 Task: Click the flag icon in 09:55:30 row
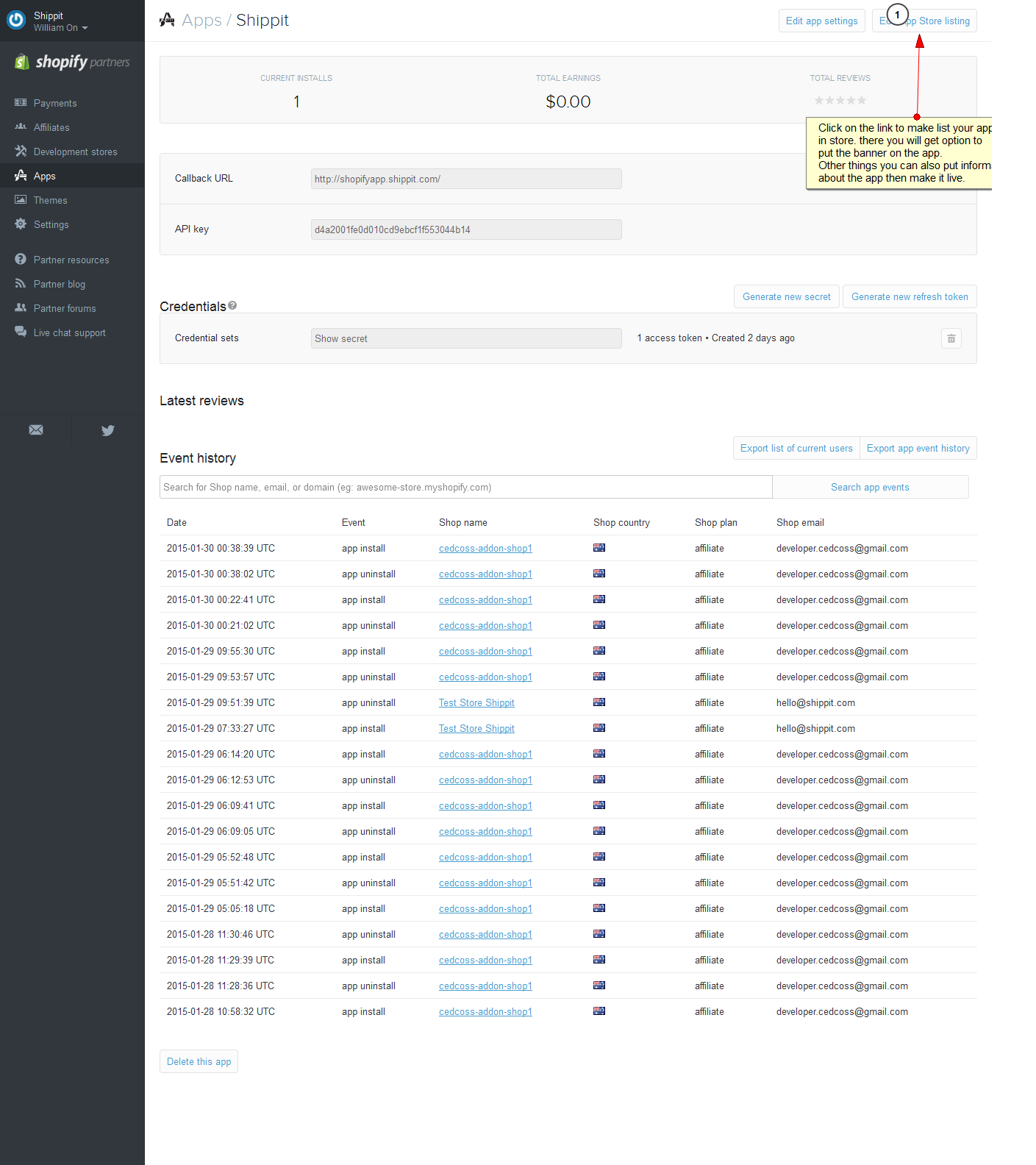(x=599, y=650)
